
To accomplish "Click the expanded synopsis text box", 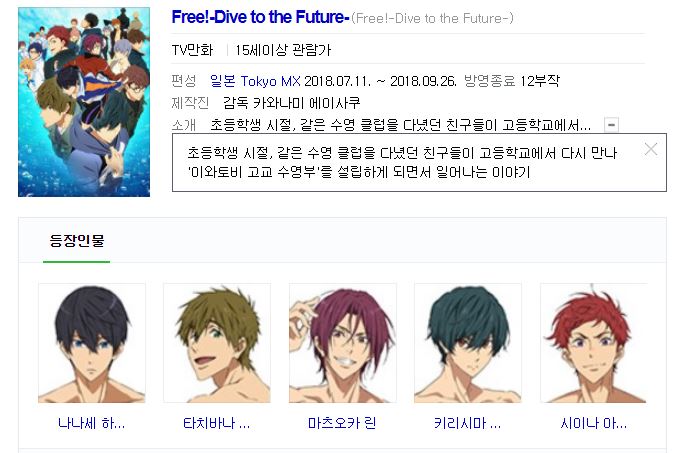I will point(419,163).
